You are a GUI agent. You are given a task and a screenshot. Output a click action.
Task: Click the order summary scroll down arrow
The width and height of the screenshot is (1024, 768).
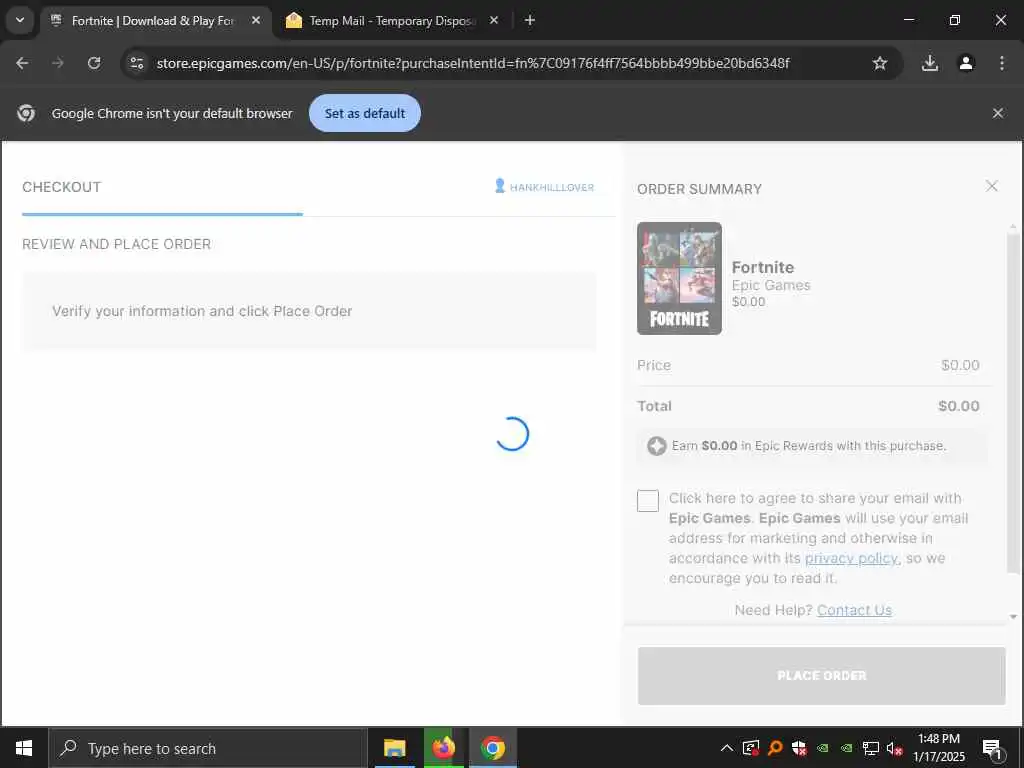point(1013,617)
